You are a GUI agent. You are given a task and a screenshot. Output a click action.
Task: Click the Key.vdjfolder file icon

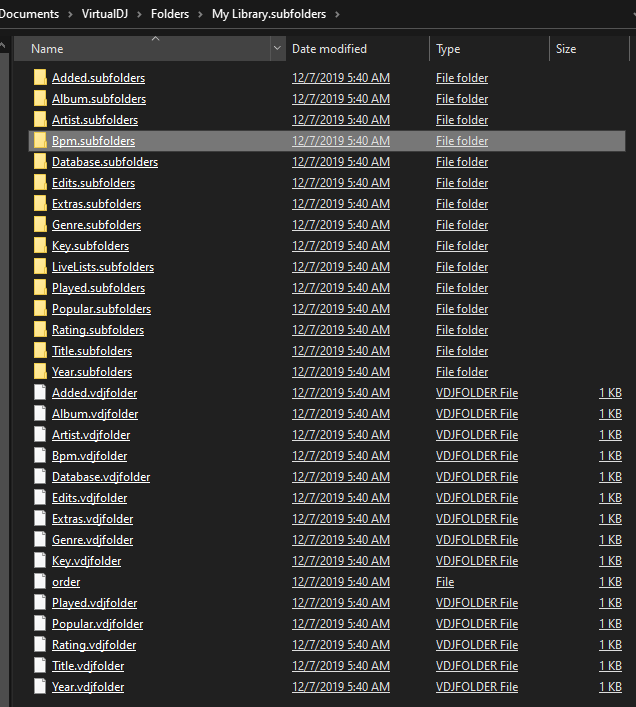(x=40, y=560)
